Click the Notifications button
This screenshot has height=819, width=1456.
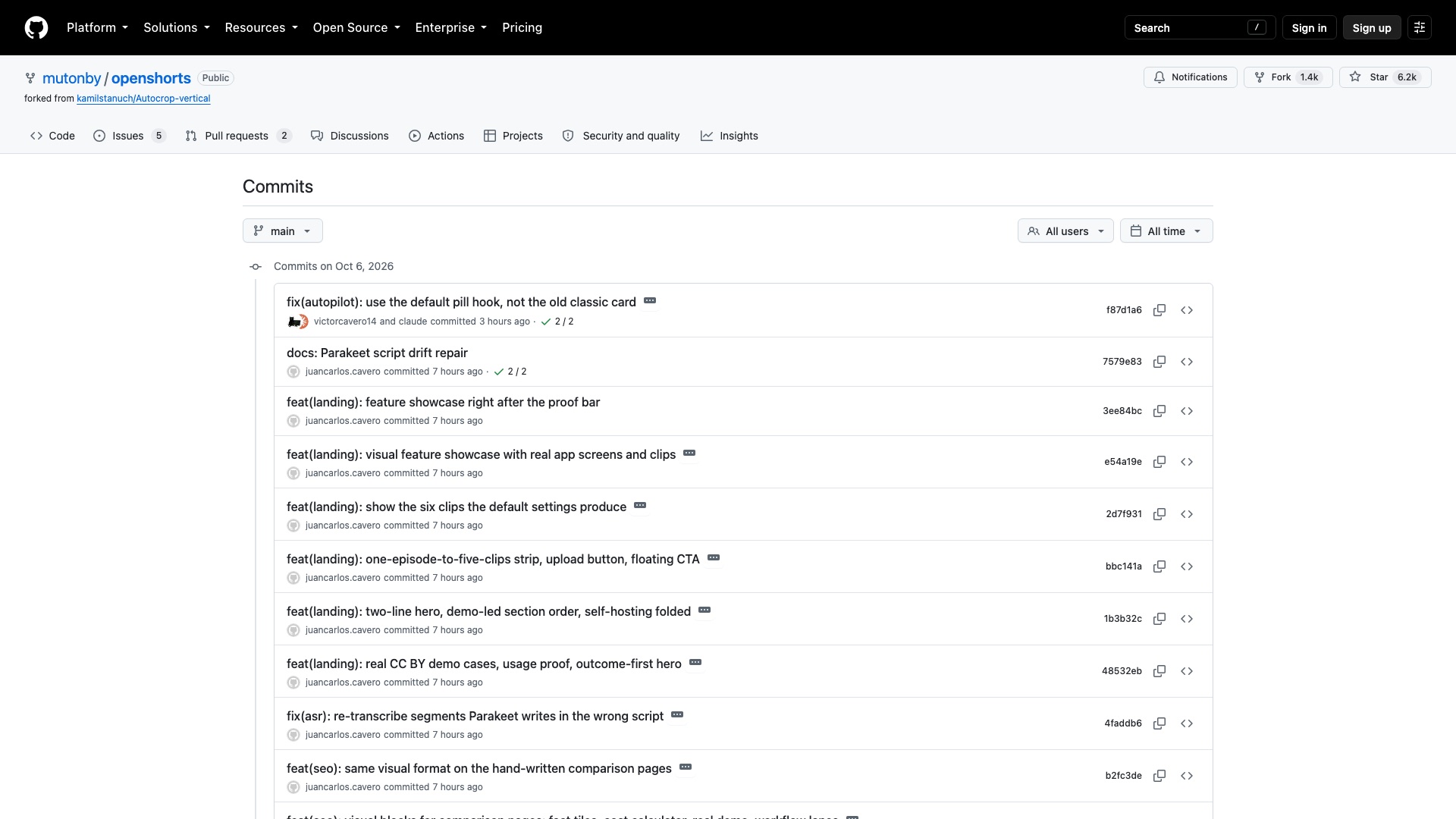click(1191, 77)
